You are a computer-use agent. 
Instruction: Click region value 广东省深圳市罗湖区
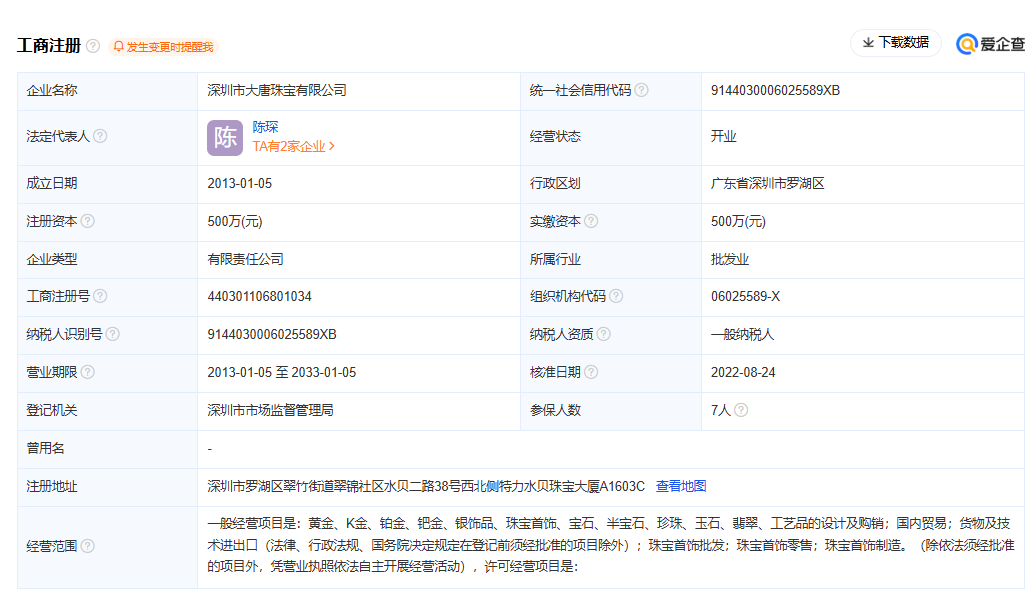pyautogui.click(x=768, y=184)
